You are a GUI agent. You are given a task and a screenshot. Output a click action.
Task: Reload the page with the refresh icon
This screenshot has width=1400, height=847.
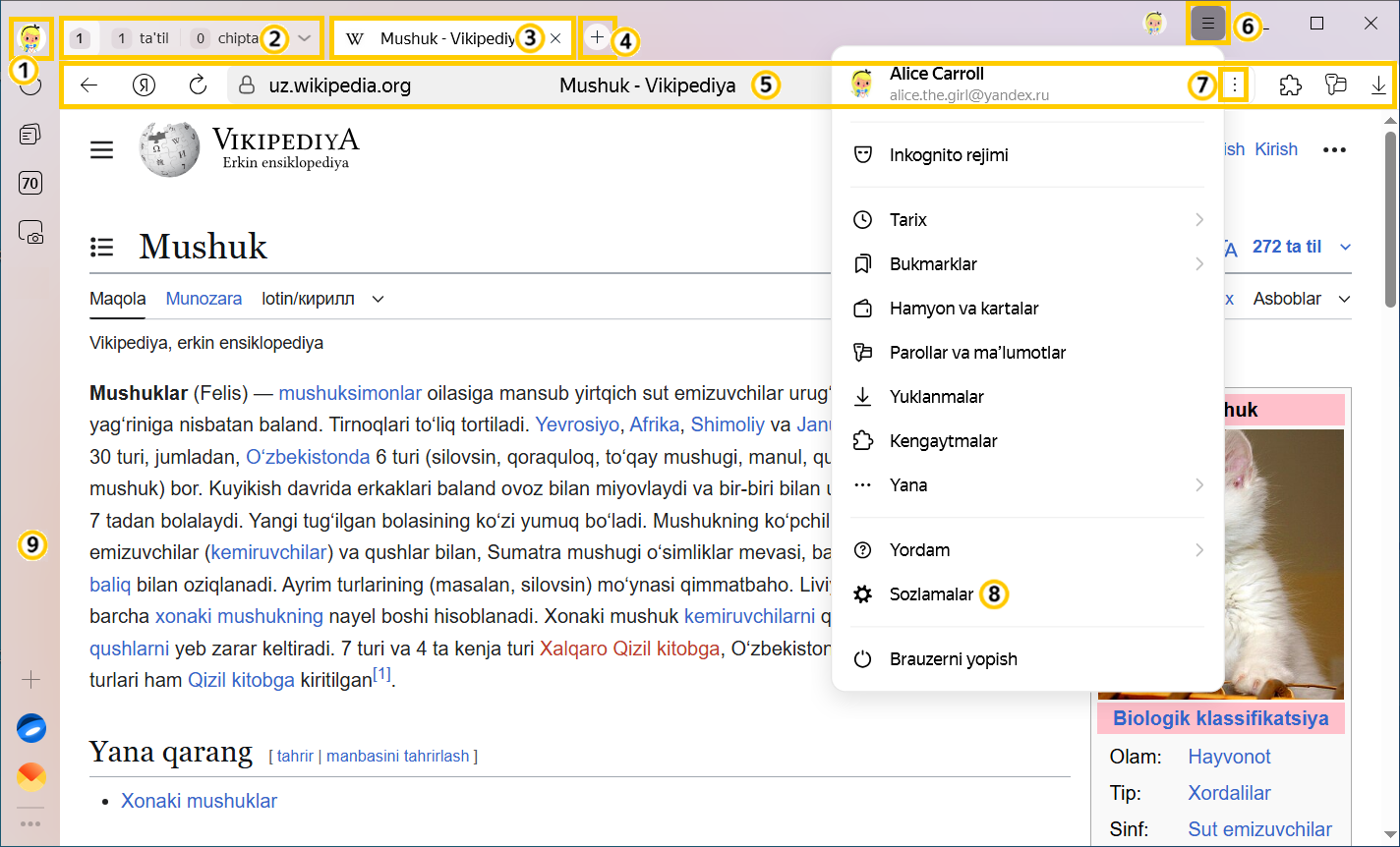[x=198, y=85]
